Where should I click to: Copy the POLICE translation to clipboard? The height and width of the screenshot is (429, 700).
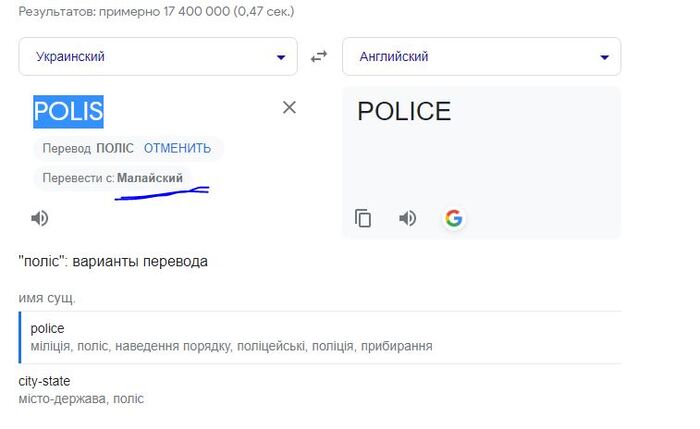(x=363, y=218)
